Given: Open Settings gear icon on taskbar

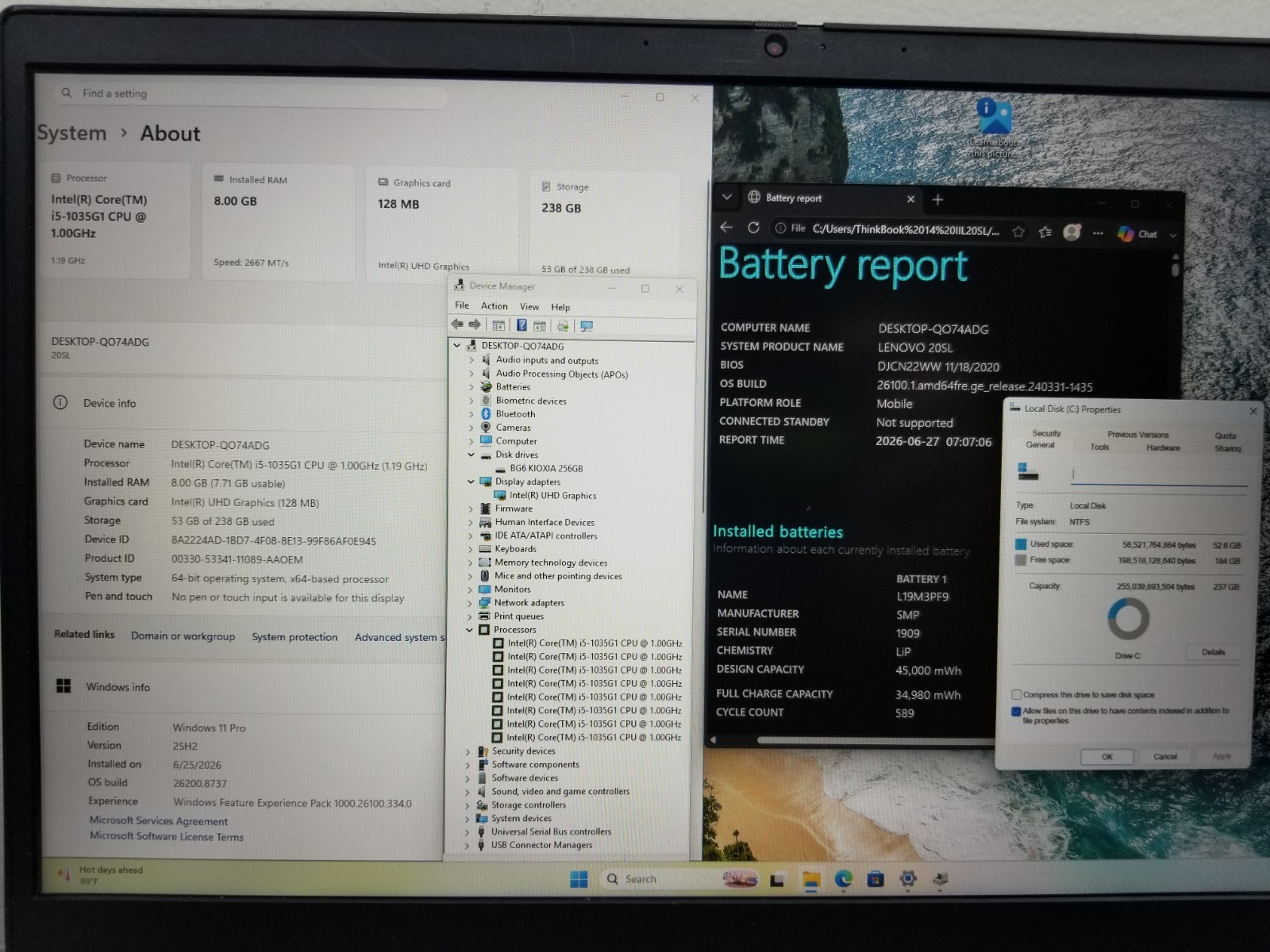Looking at the screenshot, I should pyautogui.click(x=908, y=879).
